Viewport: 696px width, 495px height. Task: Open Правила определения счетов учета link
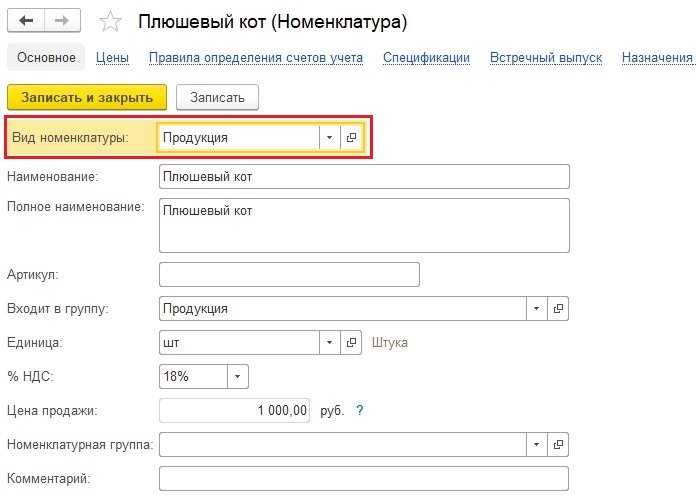click(x=256, y=58)
